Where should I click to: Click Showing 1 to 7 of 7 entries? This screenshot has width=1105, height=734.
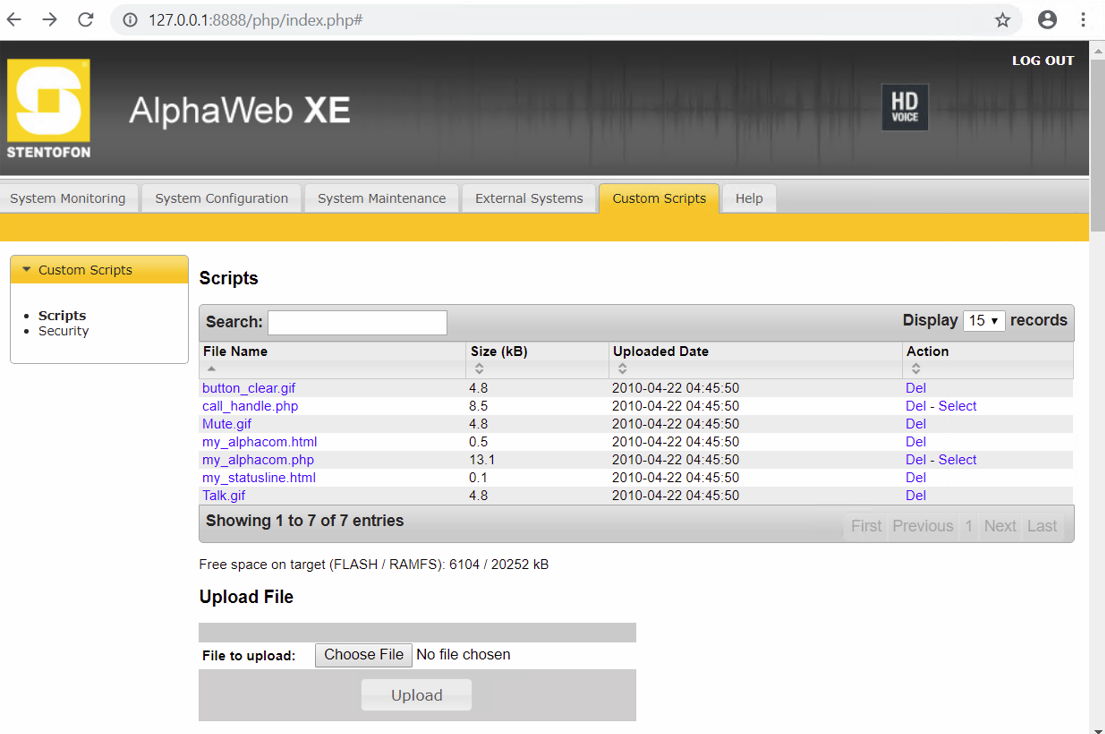pyautogui.click(x=304, y=521)
